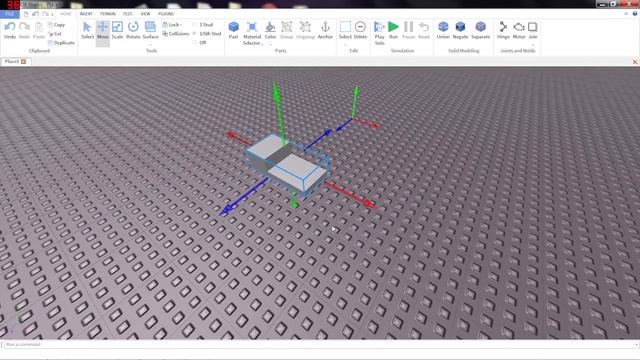
Task: Pause the simulation
Action: pyautogui.click(x=409, y=31)
